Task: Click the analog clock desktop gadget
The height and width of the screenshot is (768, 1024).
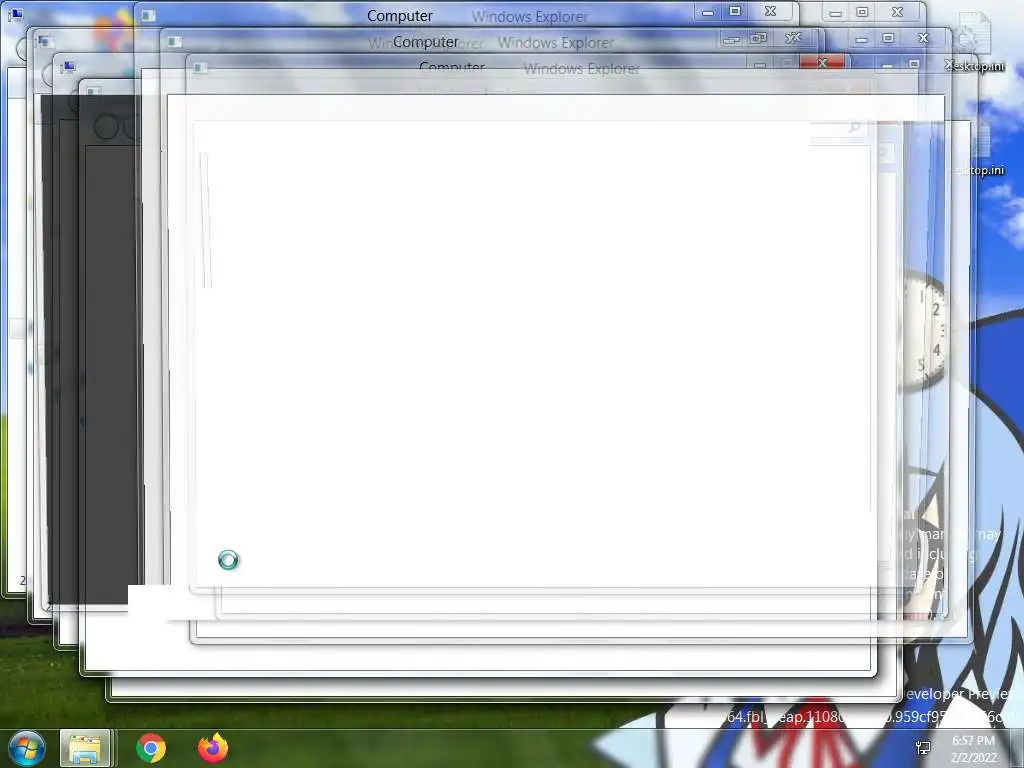Action: pos(926,332)
